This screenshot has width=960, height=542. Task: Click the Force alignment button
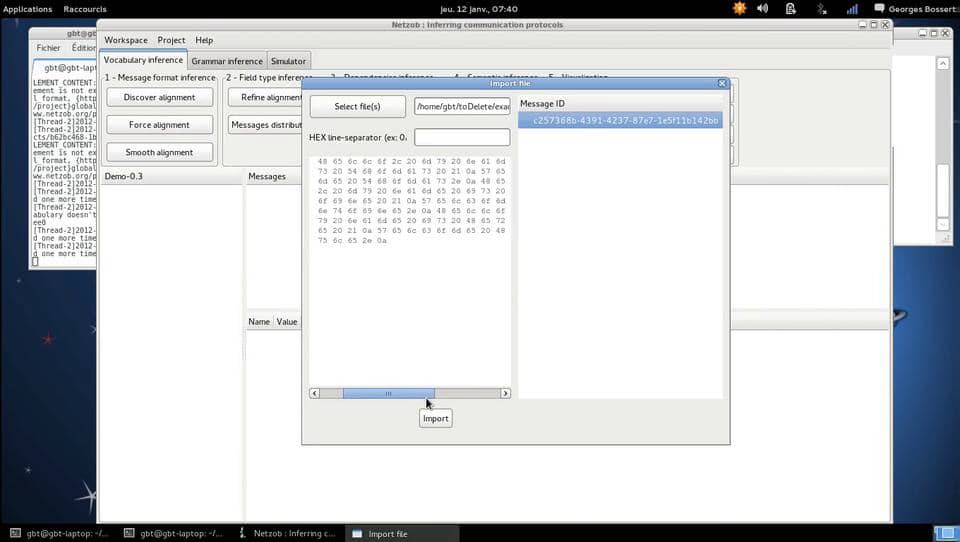pos(159,125)
